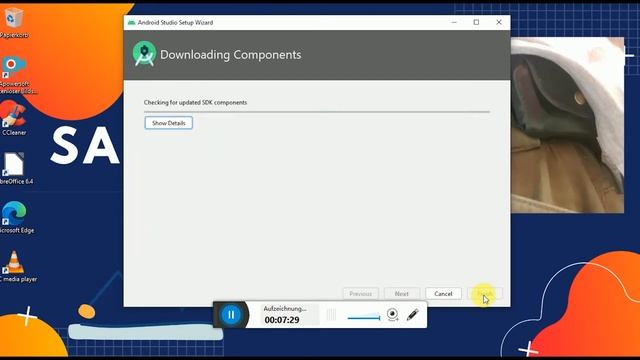Open the Apowersoft recorder desktop shortcut
The height and width of the screenshot is (360, 640).
16,75
